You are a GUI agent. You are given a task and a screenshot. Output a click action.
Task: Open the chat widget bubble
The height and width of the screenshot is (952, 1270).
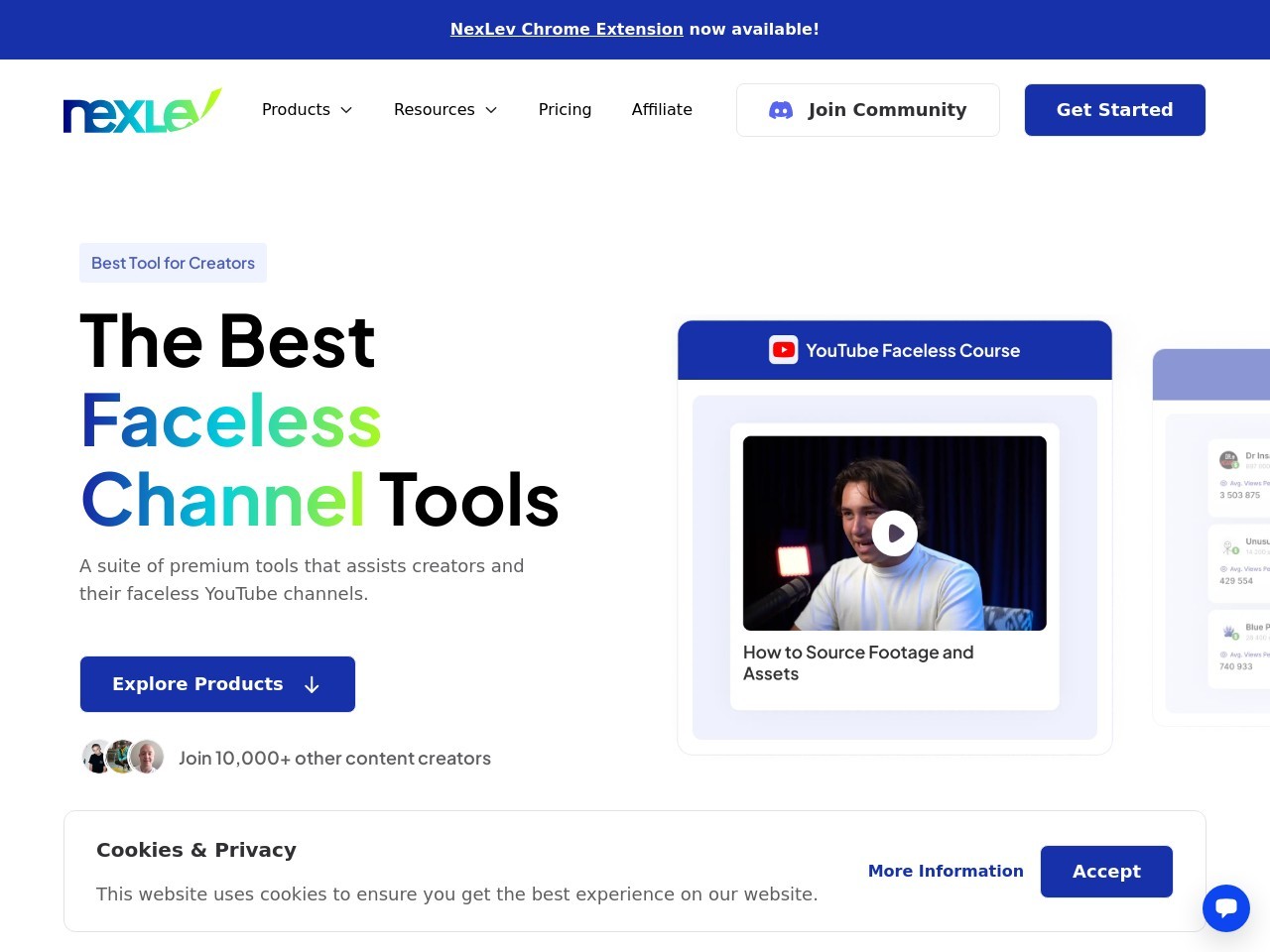click(x=1226, y=908)
